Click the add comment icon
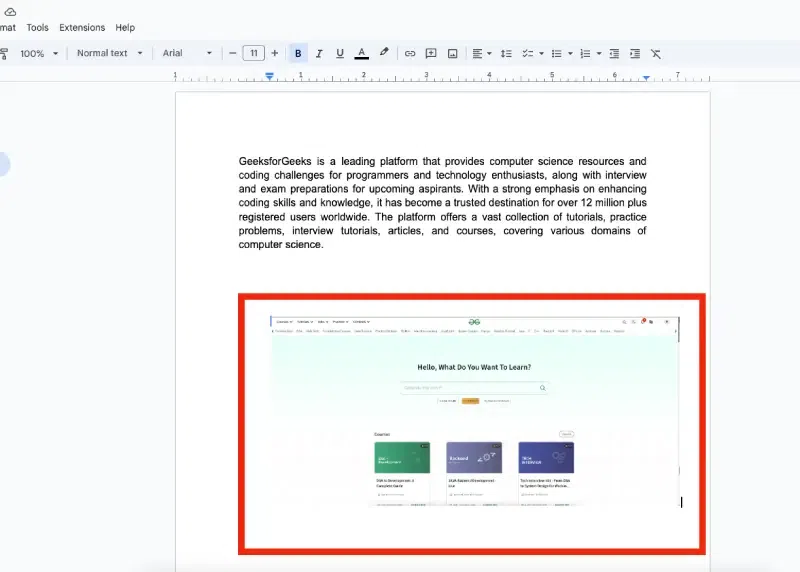The image size is (800, 572). [431, 53]
